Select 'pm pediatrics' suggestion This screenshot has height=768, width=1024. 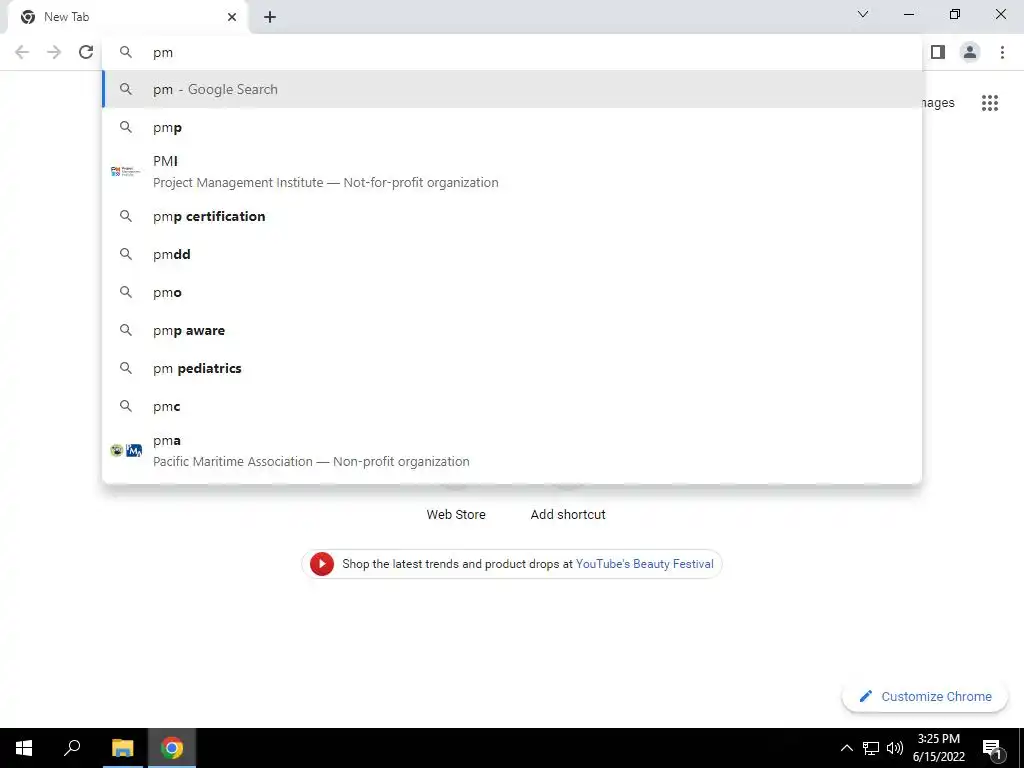(512, 368)
